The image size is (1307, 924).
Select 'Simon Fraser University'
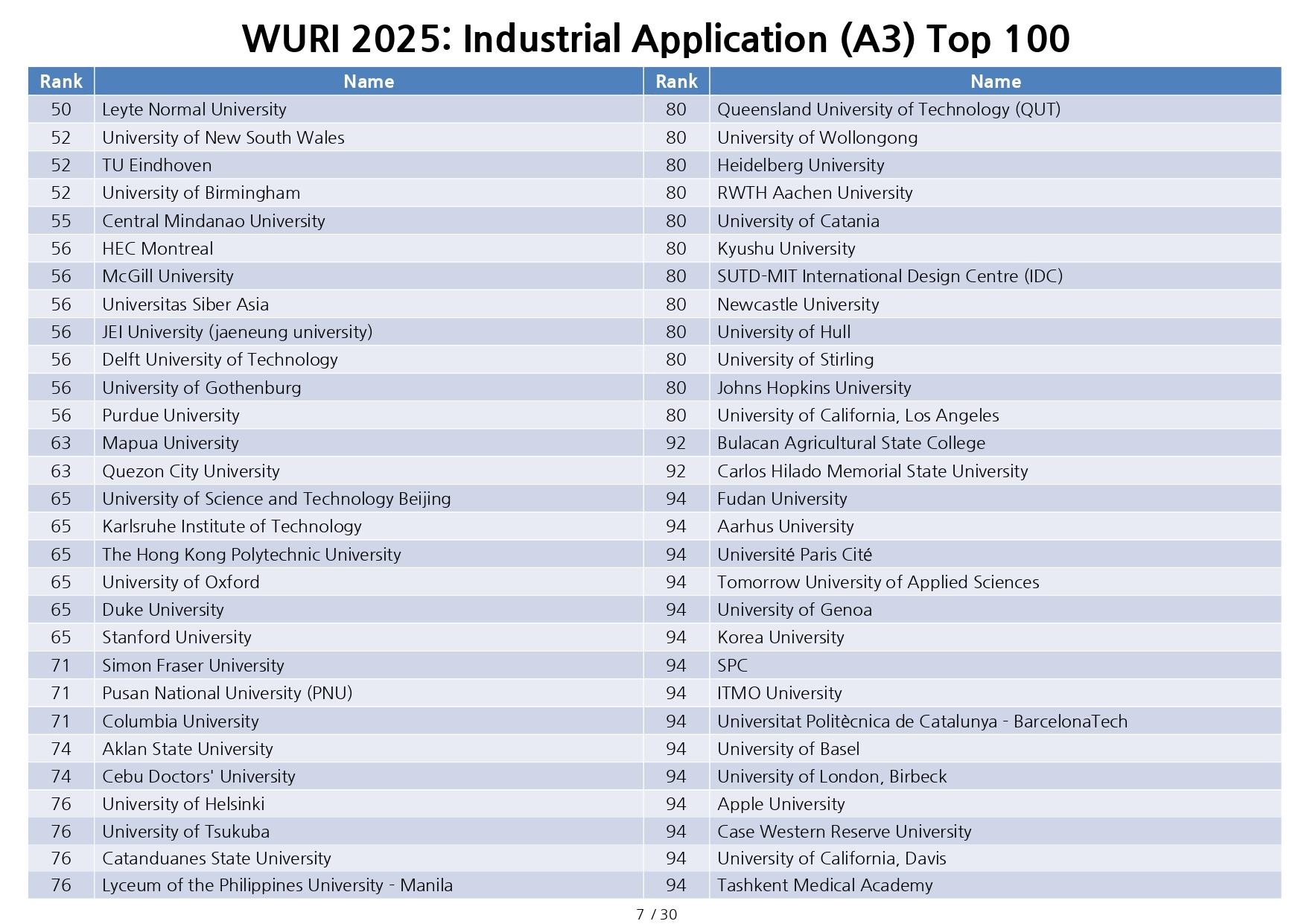point(193,666)
